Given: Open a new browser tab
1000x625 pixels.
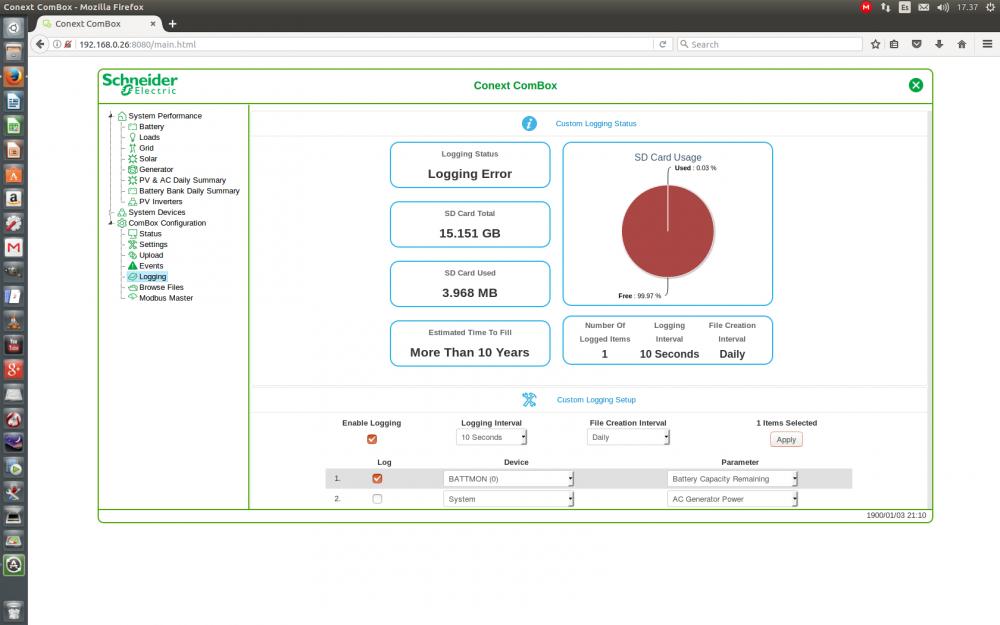Looking at the screenshot, I should [x=172, y=24].
